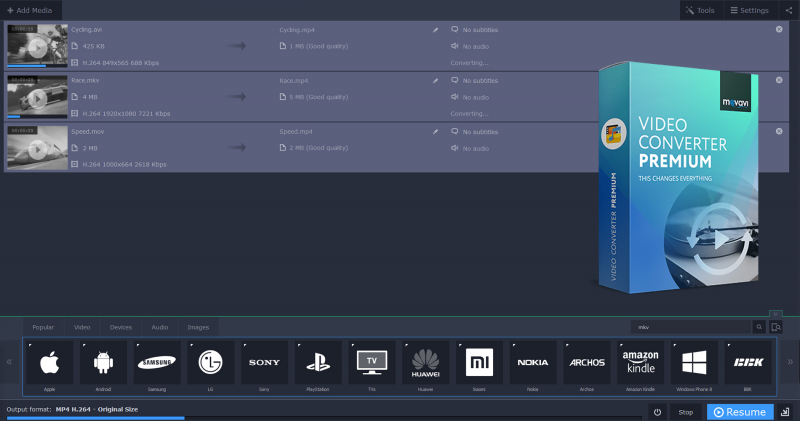This screenshot has width=800, height=421.
Task: Click the power shutdown-after-conversion icon
Action: tap(657, 412)
